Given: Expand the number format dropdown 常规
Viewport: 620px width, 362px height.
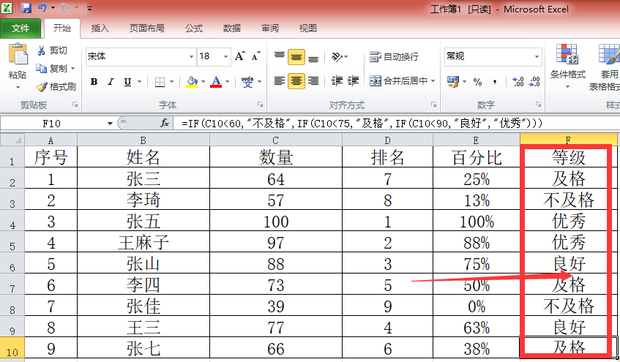Looking at the screenshot, I should (x=537, y=57).
